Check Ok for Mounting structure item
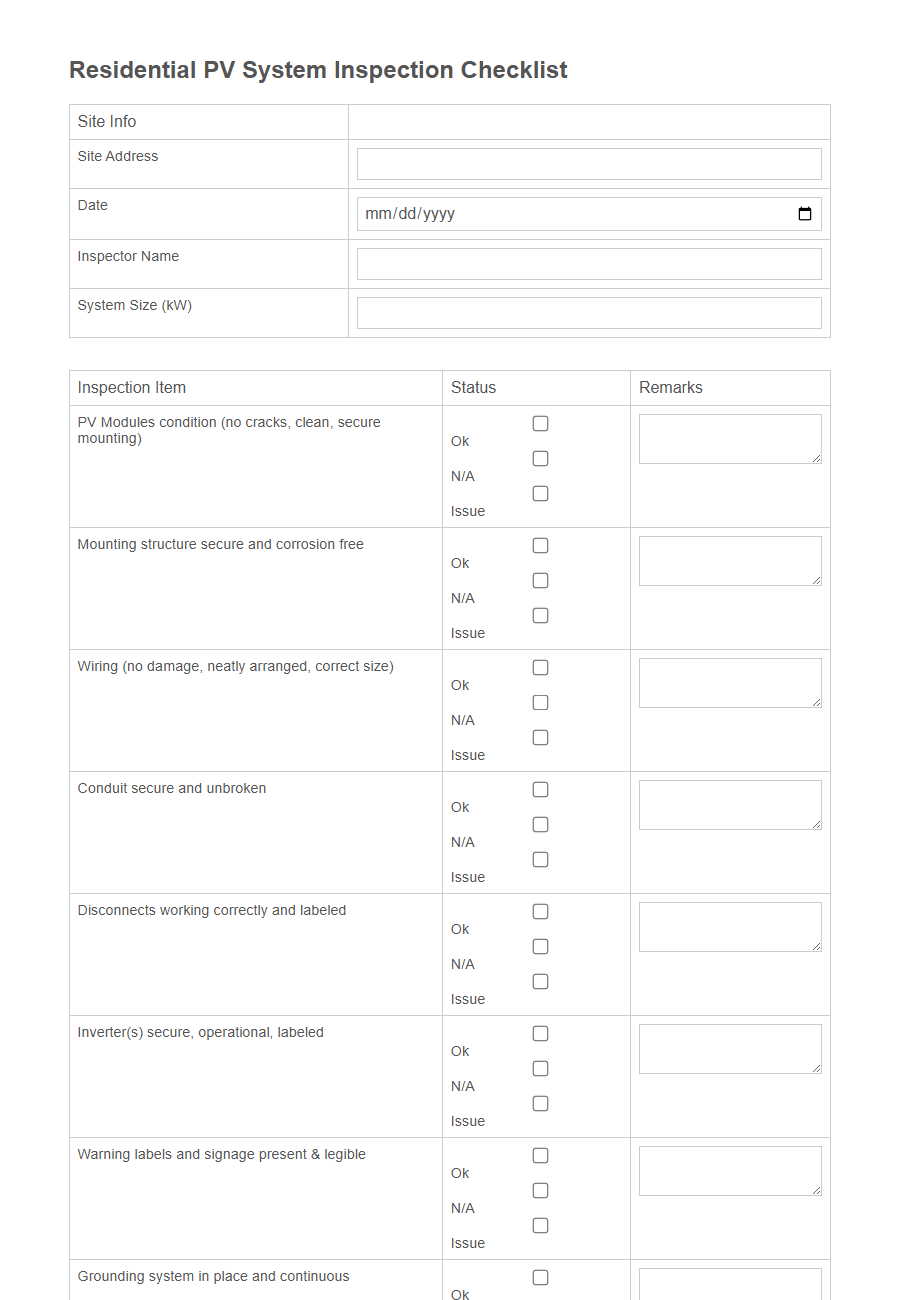 click(540, 545)
